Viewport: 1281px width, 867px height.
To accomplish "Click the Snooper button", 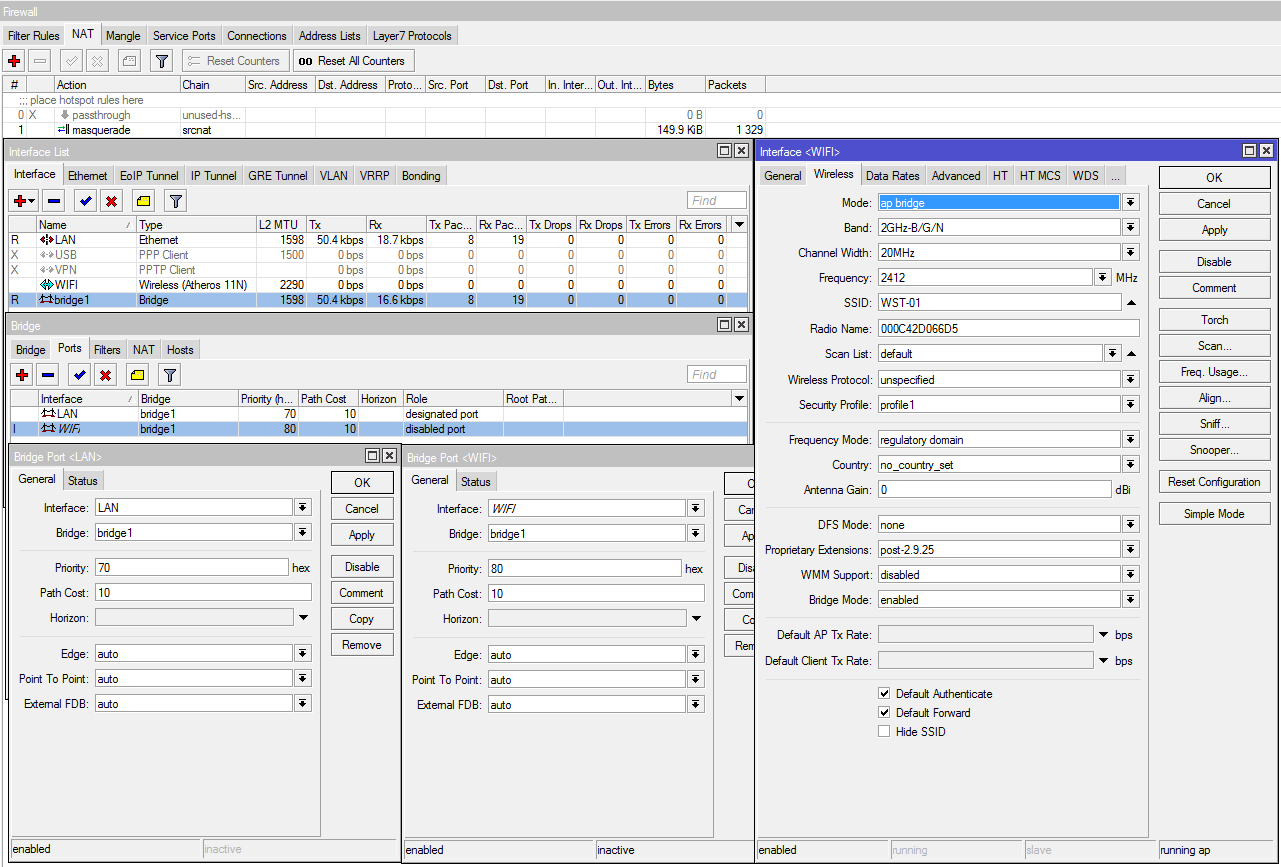I will pyautogui.click(x=1214, y=449).
